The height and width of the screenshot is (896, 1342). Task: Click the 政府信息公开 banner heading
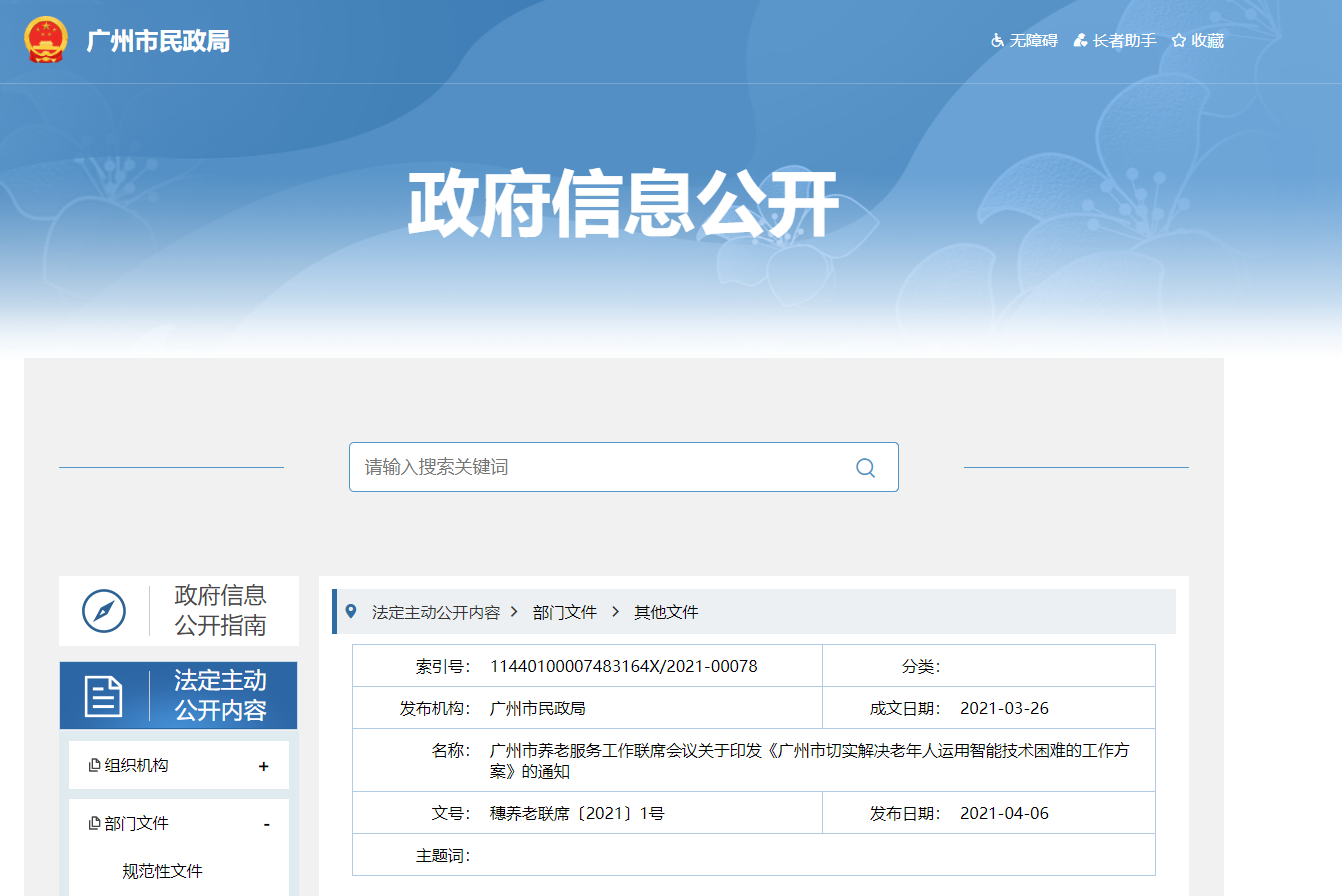coord(622,204)
